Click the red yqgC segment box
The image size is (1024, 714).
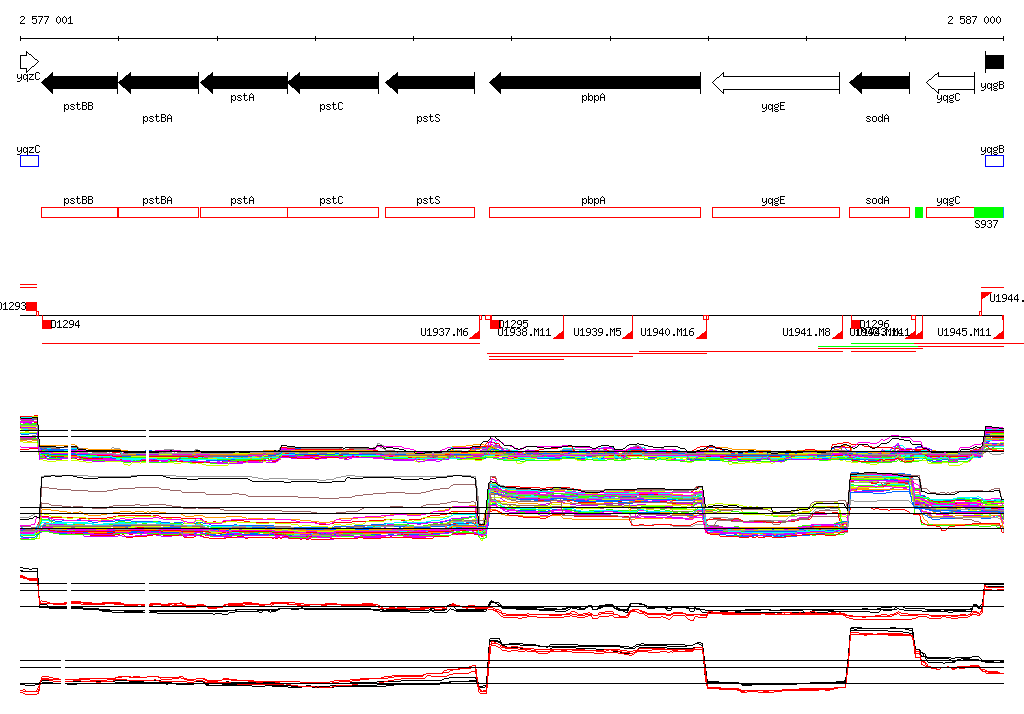point(950,212)
